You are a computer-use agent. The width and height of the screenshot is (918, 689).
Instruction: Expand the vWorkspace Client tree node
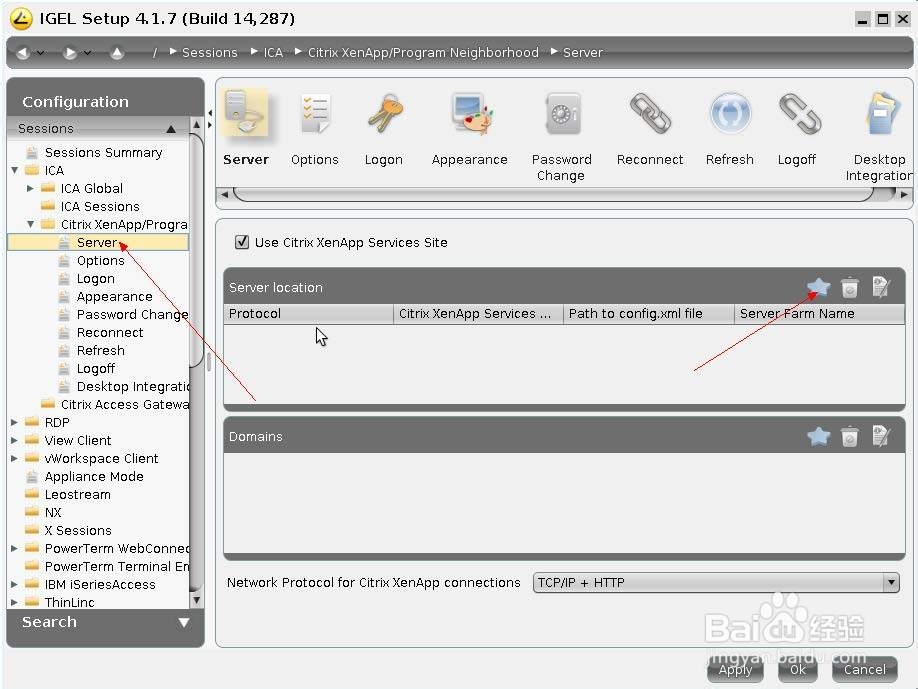(14, 458)
